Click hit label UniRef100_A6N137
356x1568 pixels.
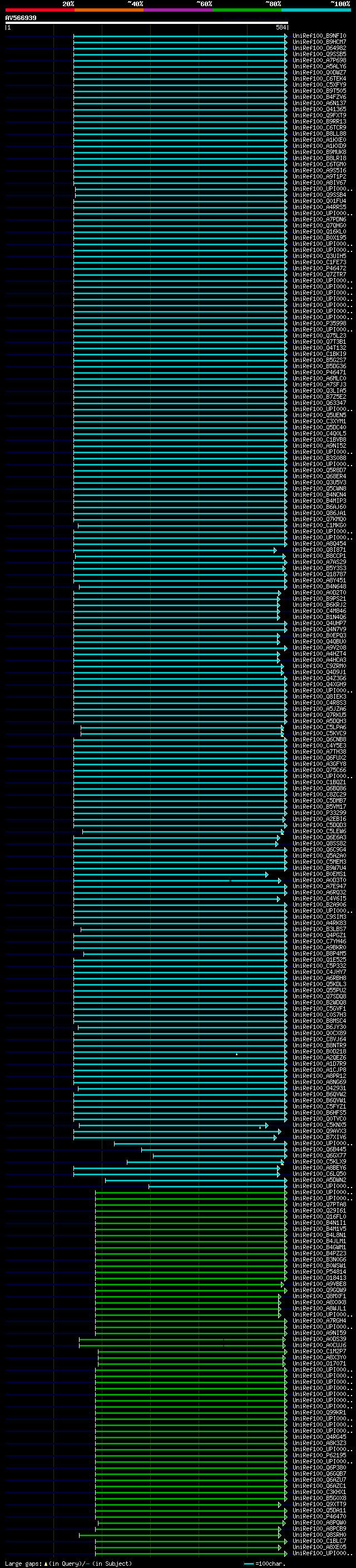coord(319,103)
